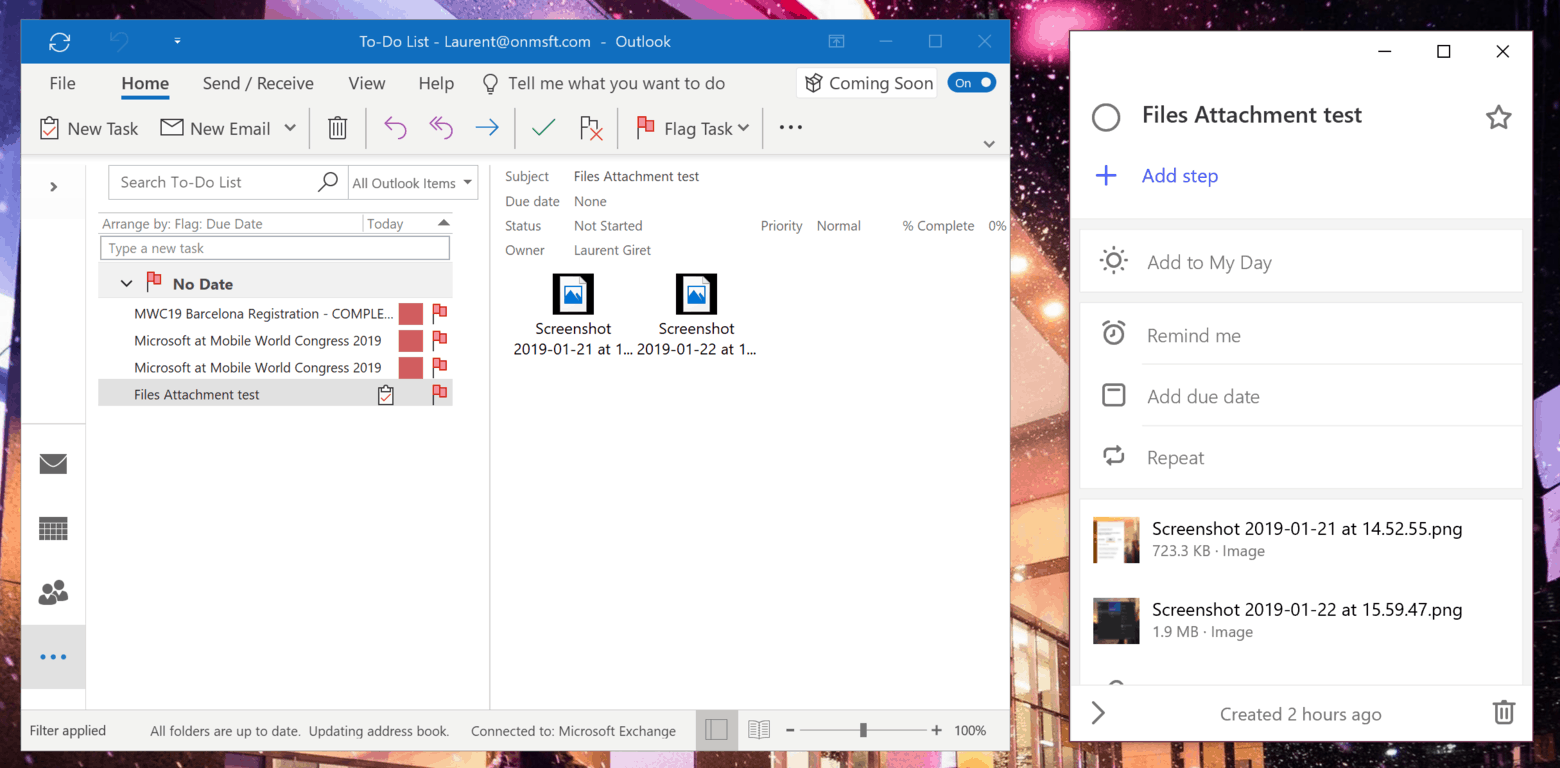This screenshot has width=1560, height=768.
Task: Switch to the Home tab
Action: point(145,83)
